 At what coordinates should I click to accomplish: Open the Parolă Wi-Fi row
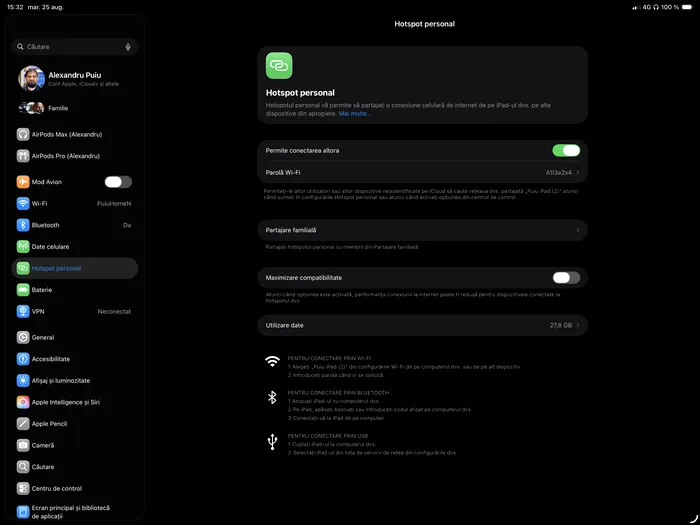pos(422,172)
